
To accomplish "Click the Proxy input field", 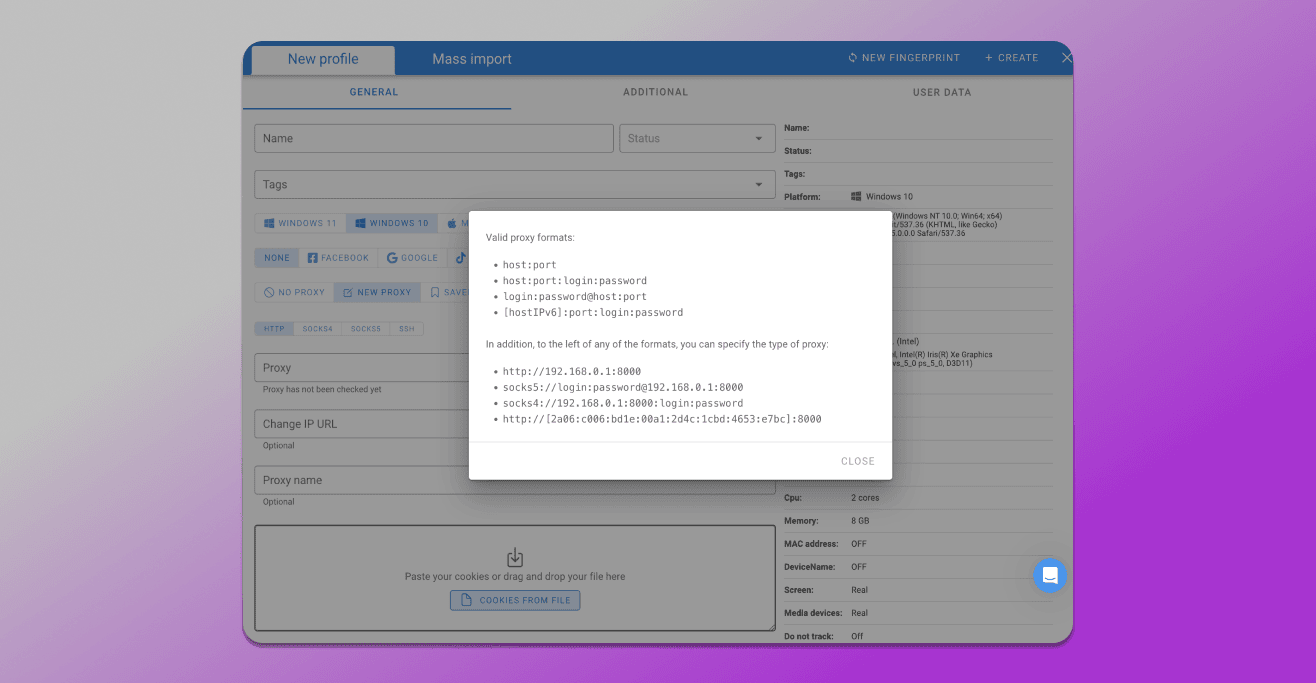I will [x=362, y=368].
